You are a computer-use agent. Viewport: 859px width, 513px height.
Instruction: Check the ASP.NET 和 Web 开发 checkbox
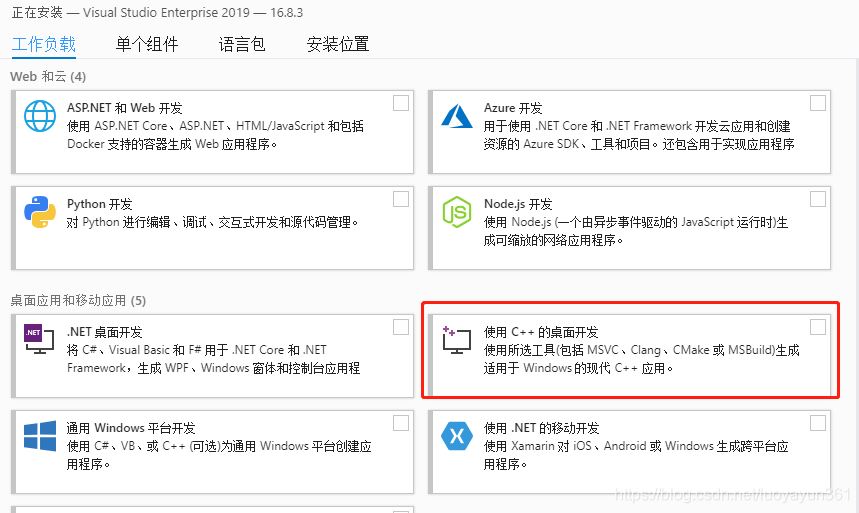[x=401, y=103]
